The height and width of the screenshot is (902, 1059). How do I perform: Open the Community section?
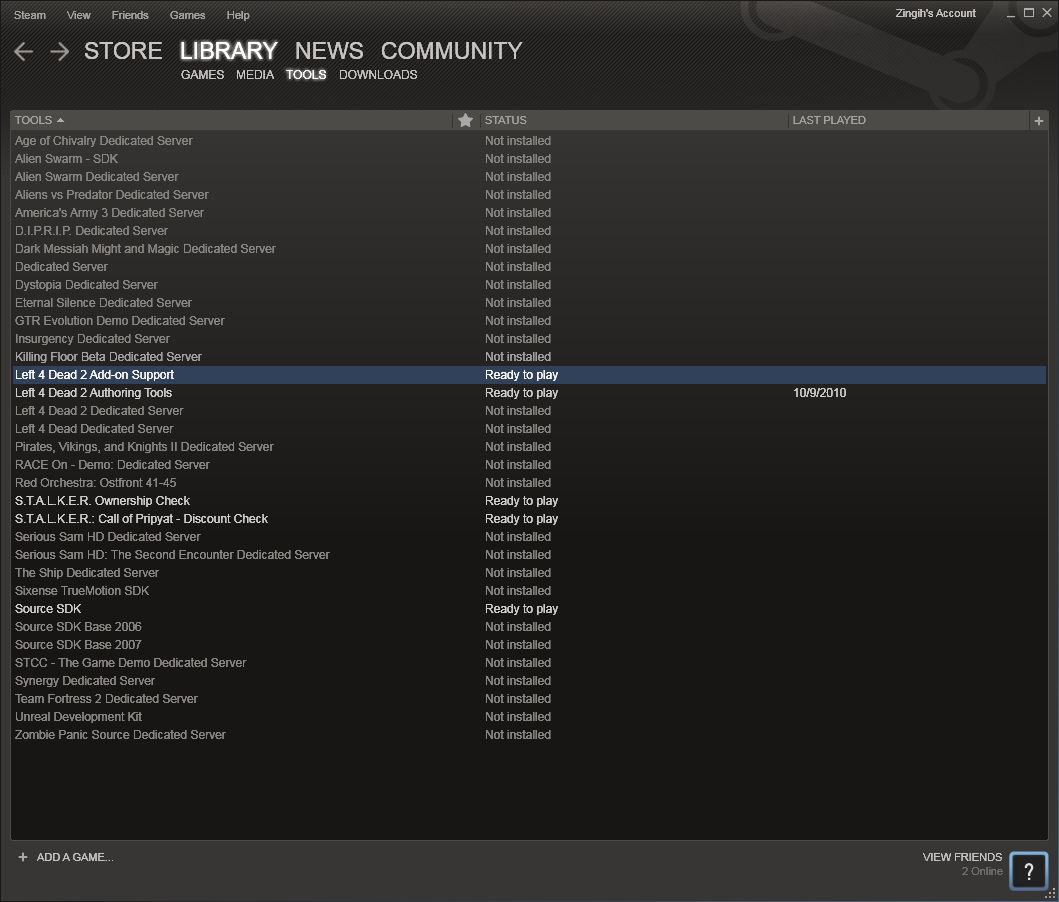pos(451,51)
